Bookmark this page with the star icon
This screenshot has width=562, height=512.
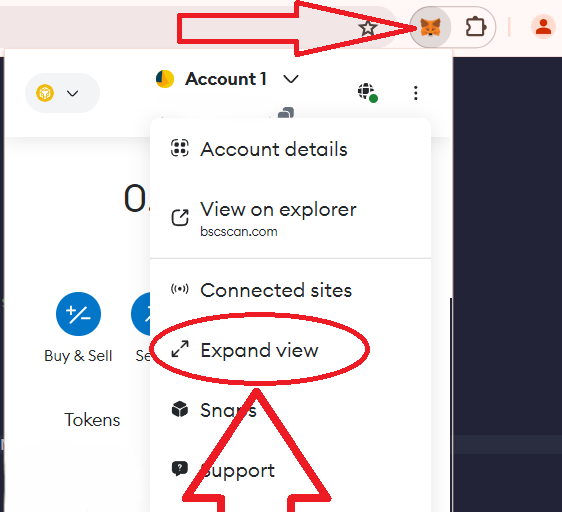(368, 28)
